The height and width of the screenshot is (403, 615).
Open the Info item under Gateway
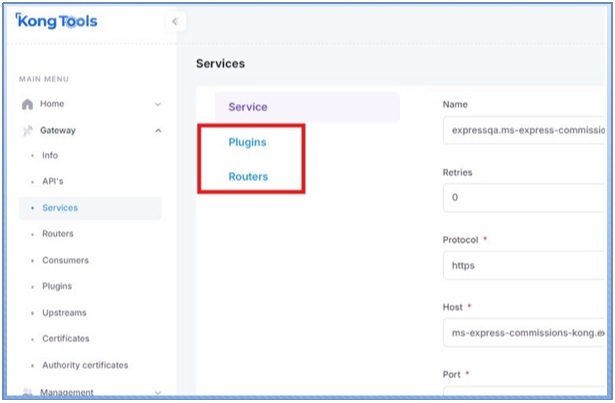pos(50,156)
